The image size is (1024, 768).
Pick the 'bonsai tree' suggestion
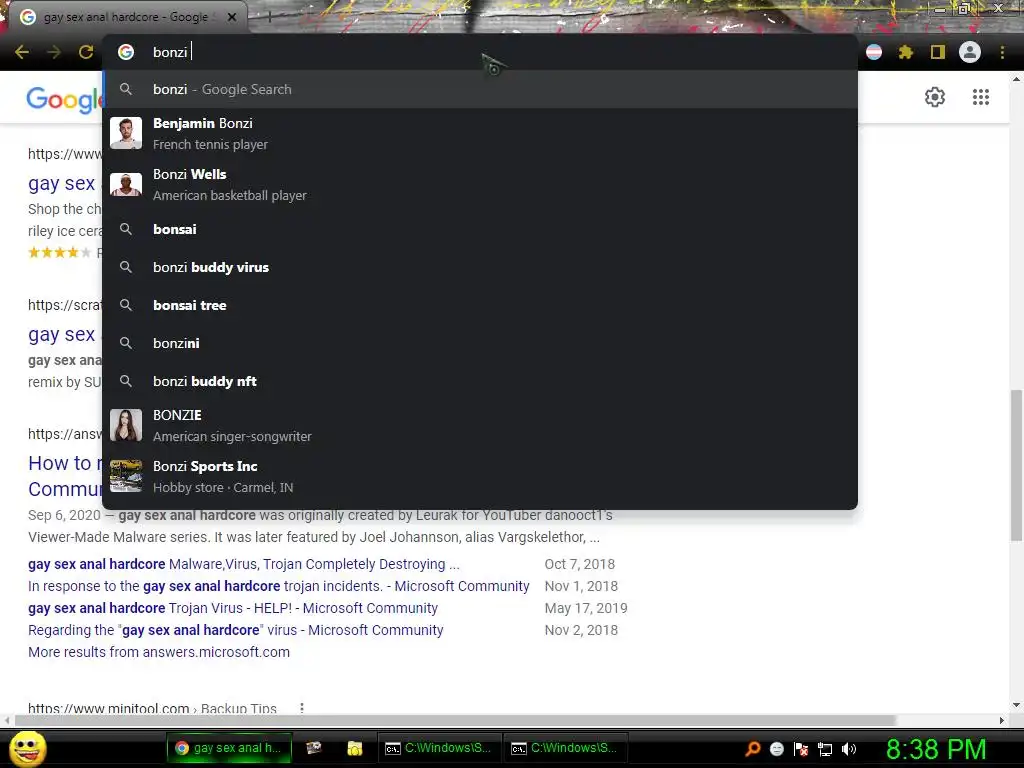coord(480,305)
